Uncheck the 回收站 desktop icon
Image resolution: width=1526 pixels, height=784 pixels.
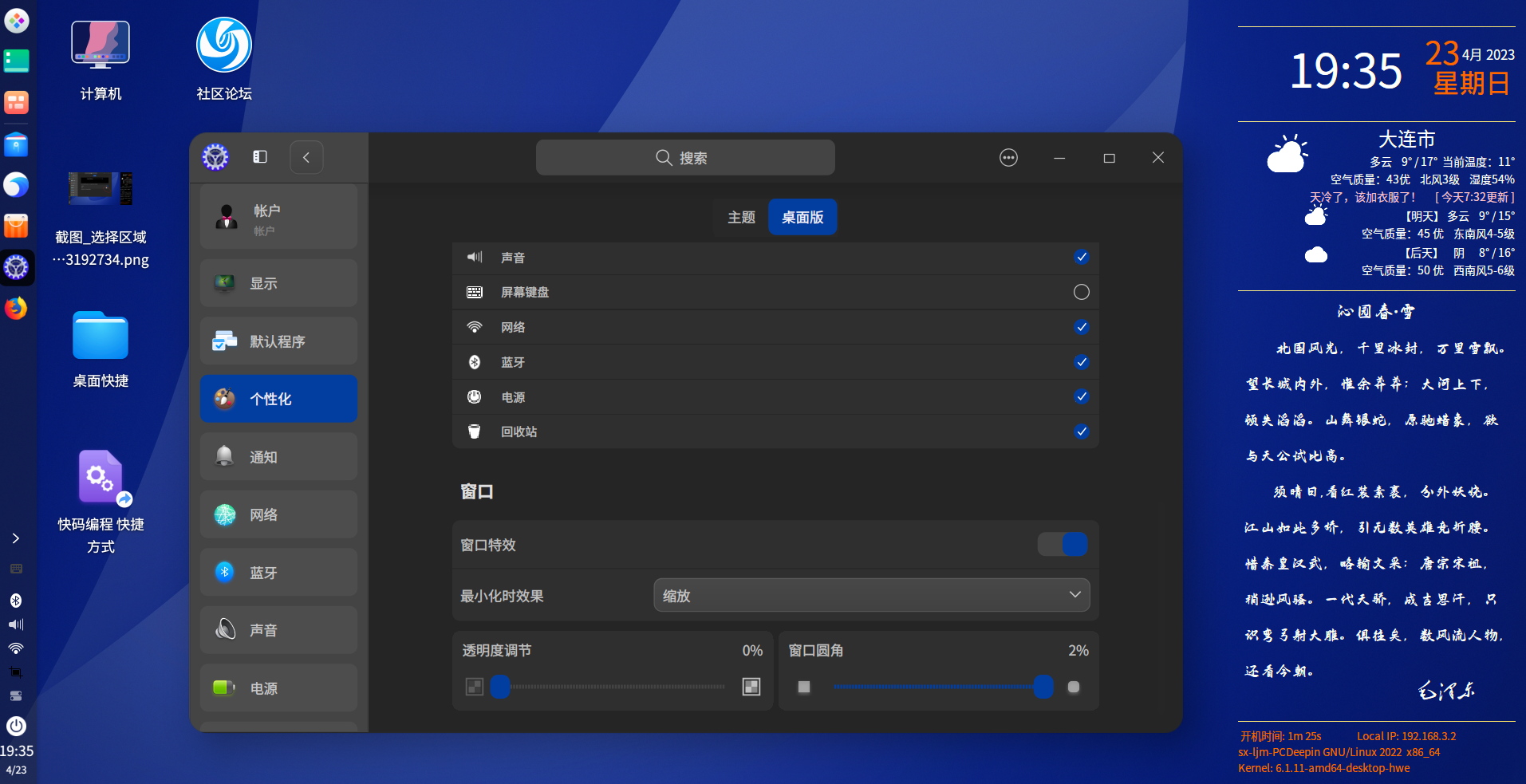click(1081, 431)
